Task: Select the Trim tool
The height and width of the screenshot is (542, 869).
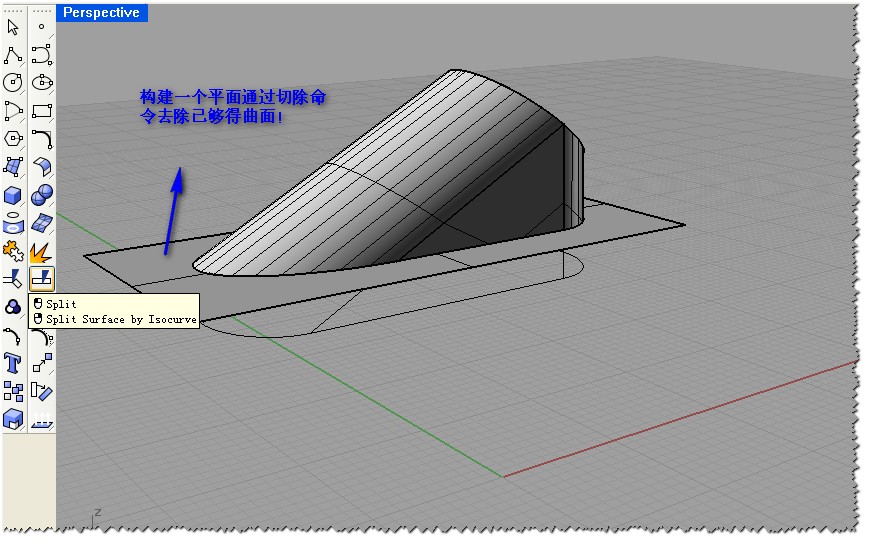Action: 13,279
